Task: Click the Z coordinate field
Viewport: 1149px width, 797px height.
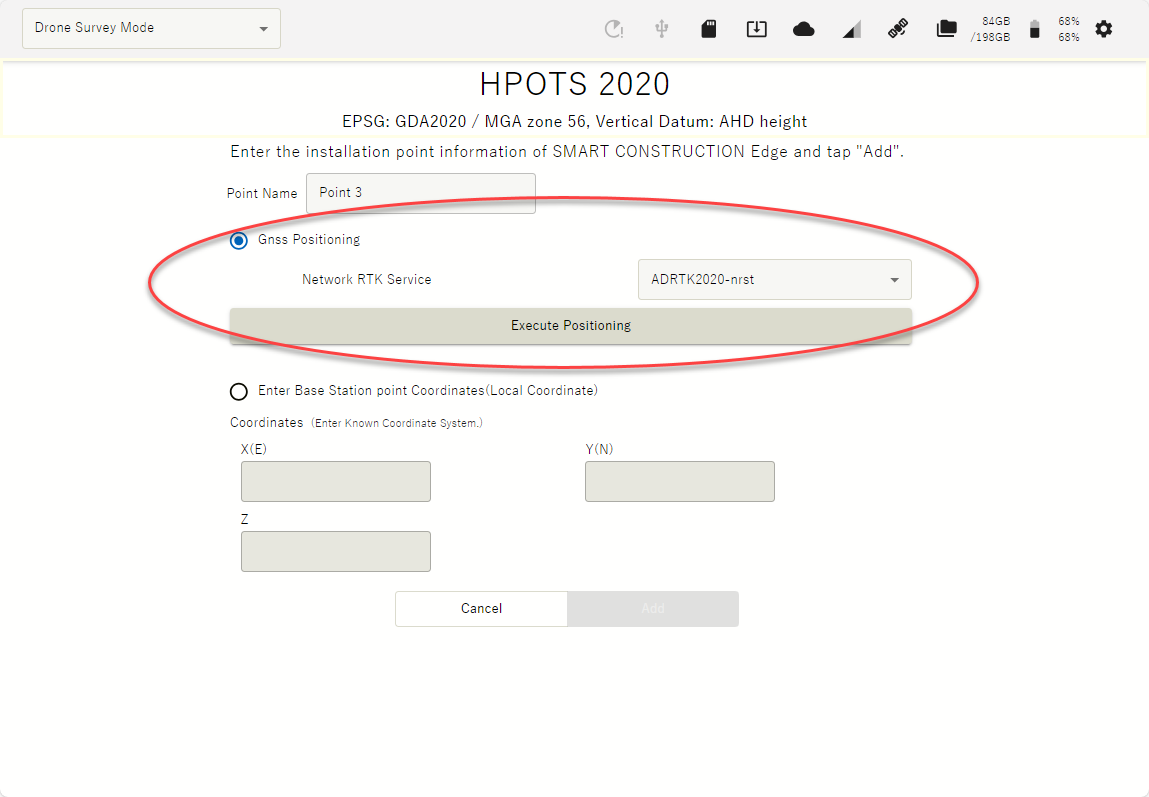Action: [336, 552]
